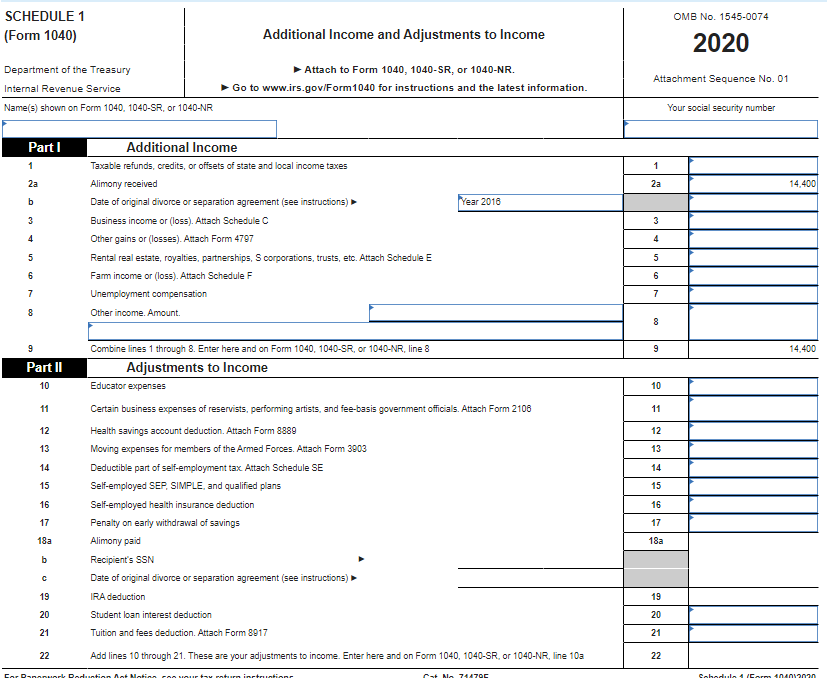Click the alimony received amount showing 14,400

(x=755, y=183)
